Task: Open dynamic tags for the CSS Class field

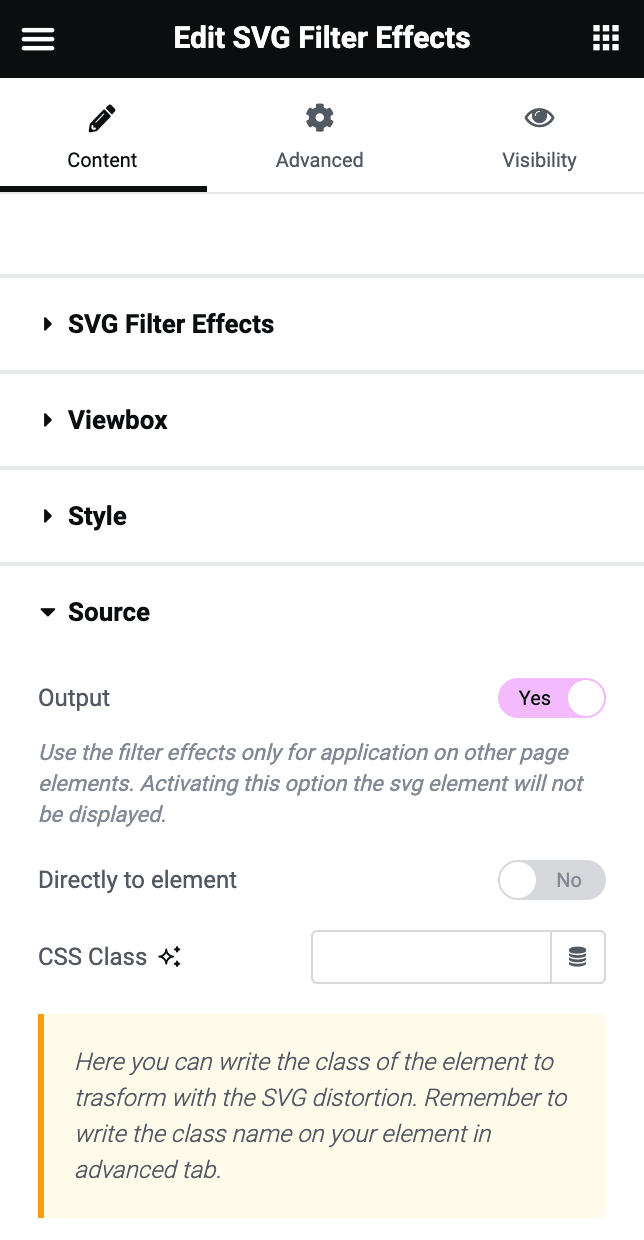Action: (x=578, y=957)
